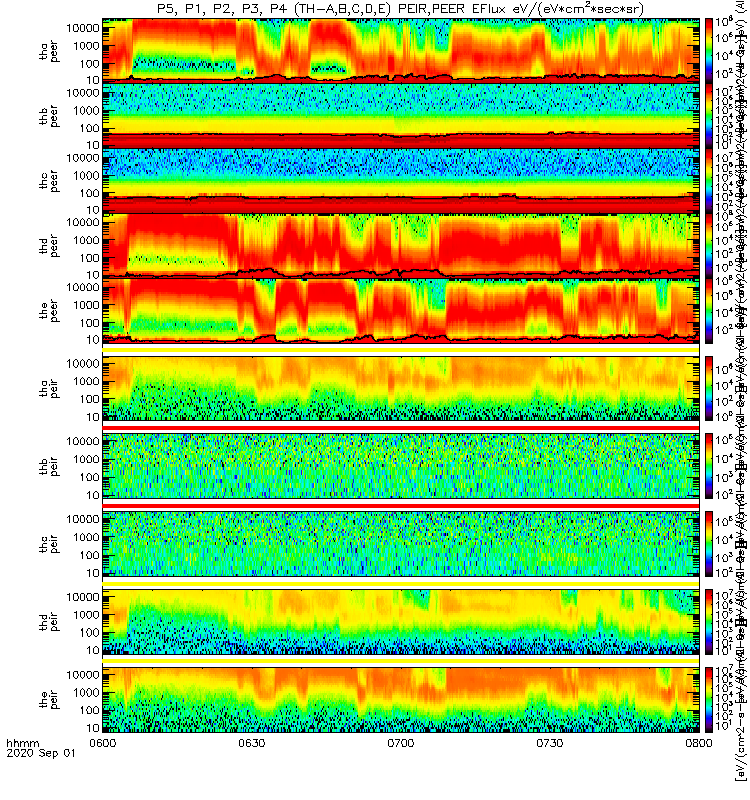Viewport: 750px width, 800px height.
Task: Click the color bar beside thd peir panel
Action: pyautogui.click(x=709, y=621)
